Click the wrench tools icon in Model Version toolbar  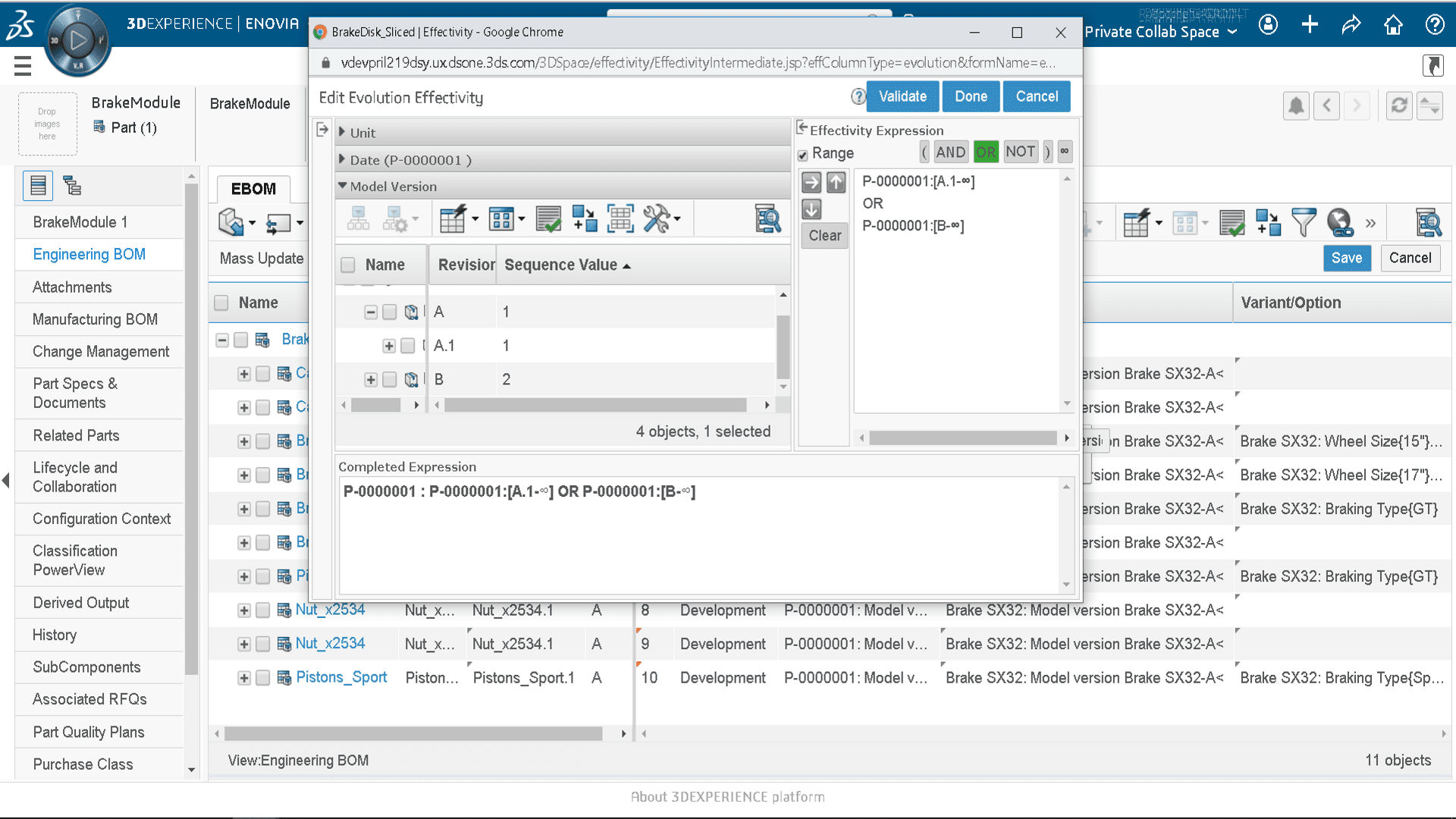657,219
